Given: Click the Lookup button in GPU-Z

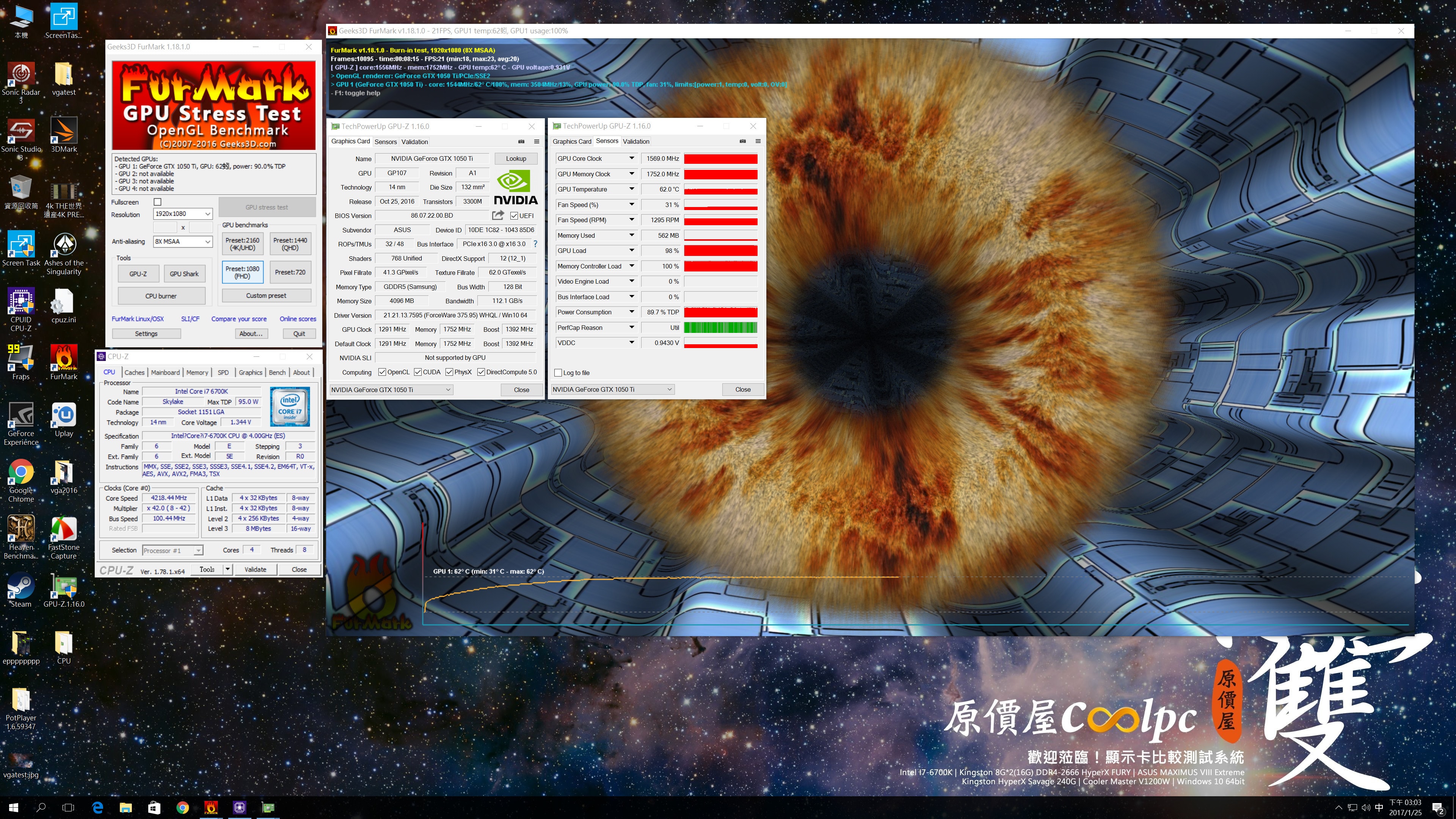Looking at the screenshot, I should tap(516, 158).
